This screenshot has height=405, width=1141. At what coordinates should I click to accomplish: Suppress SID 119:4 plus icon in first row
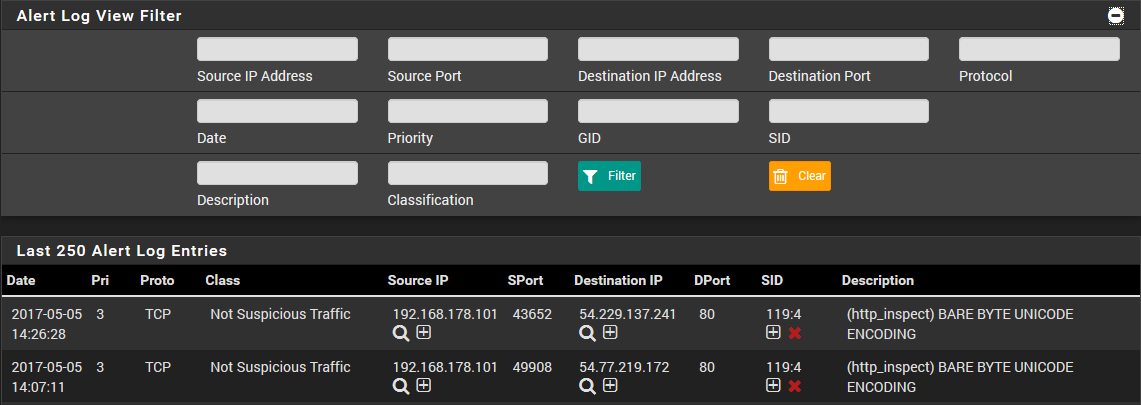774,332
